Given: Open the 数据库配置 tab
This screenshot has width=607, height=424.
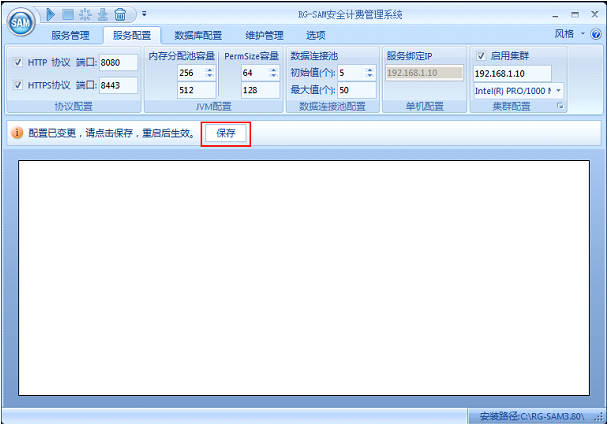Looking at the screenshot, I should 198,36.
